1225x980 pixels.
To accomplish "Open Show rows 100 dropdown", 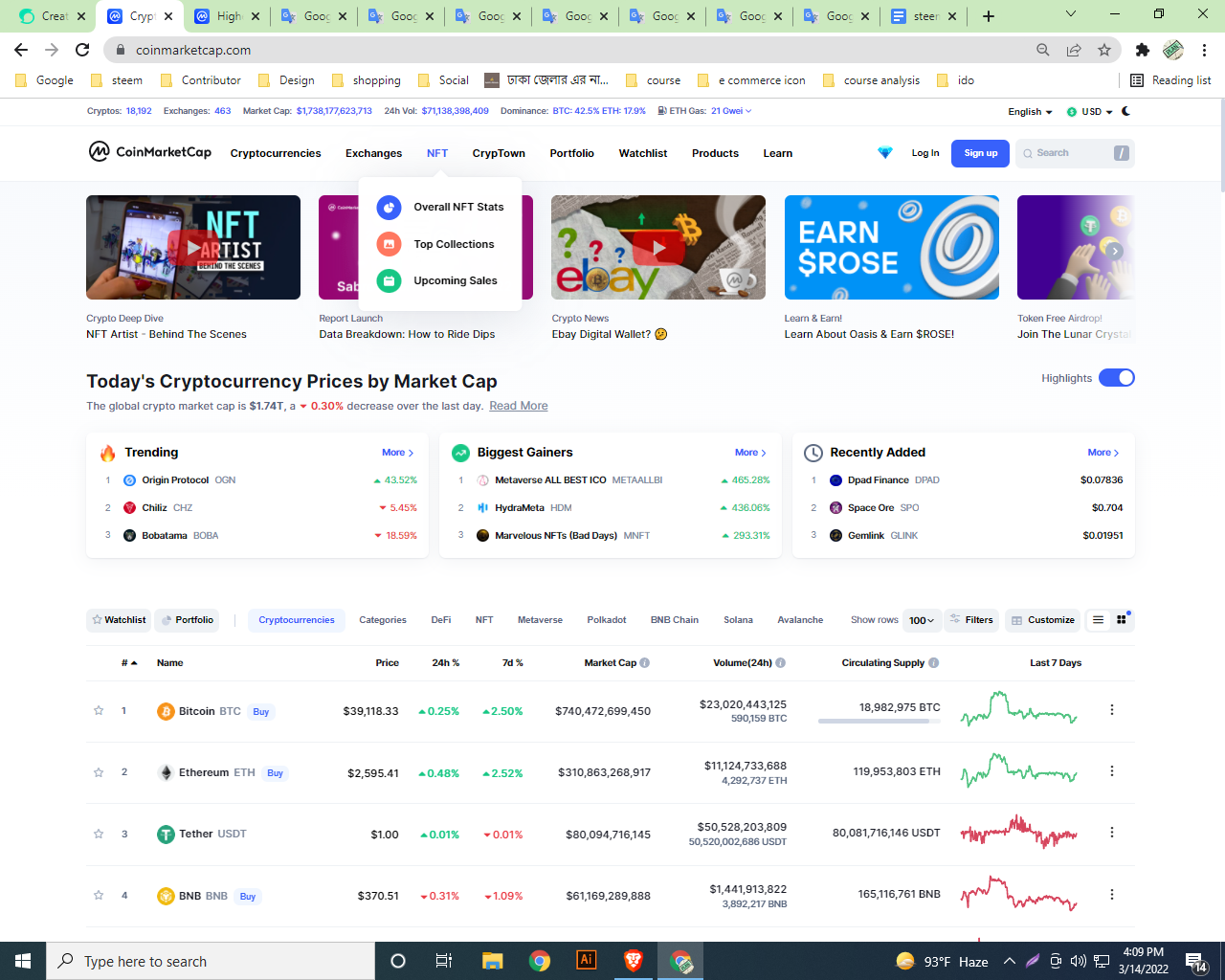I will [922, 620].
